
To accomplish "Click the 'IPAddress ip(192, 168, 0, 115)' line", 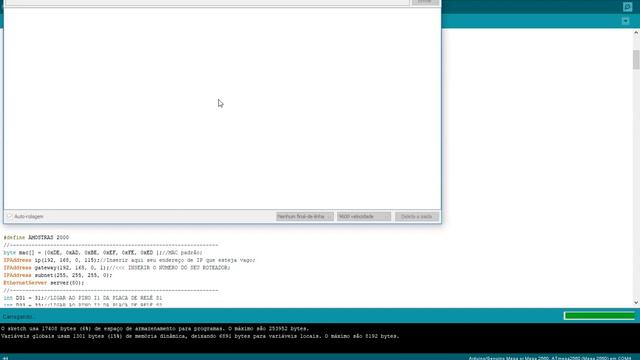I will click(129, 260).
